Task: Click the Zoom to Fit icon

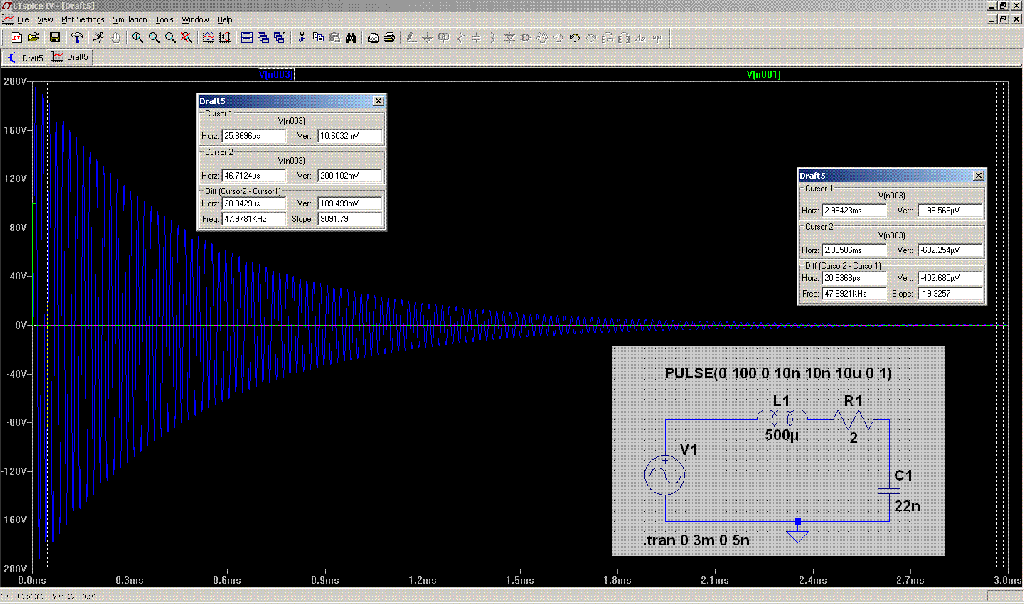Action: point(187,38)
